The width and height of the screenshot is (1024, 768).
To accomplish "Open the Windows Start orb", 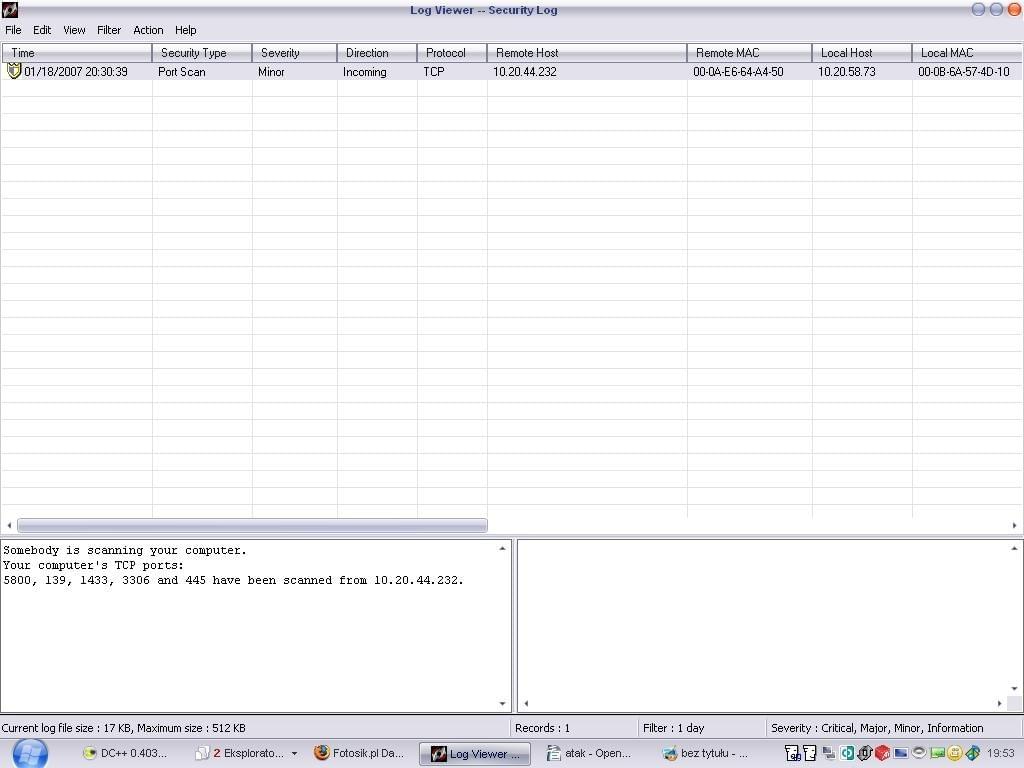I will [x=29, y=753].
